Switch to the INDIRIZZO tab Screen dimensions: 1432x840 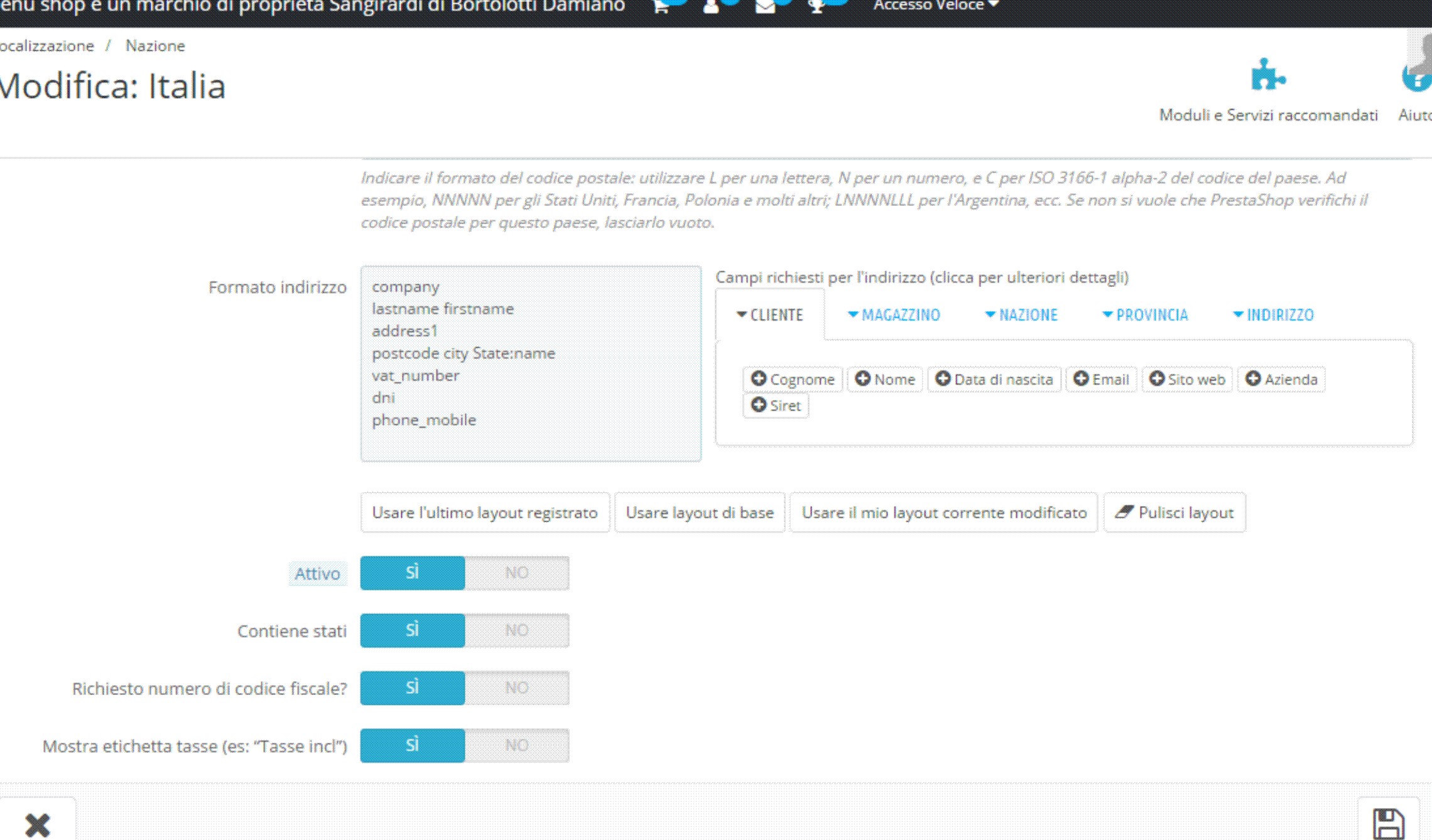point(1273,315)
